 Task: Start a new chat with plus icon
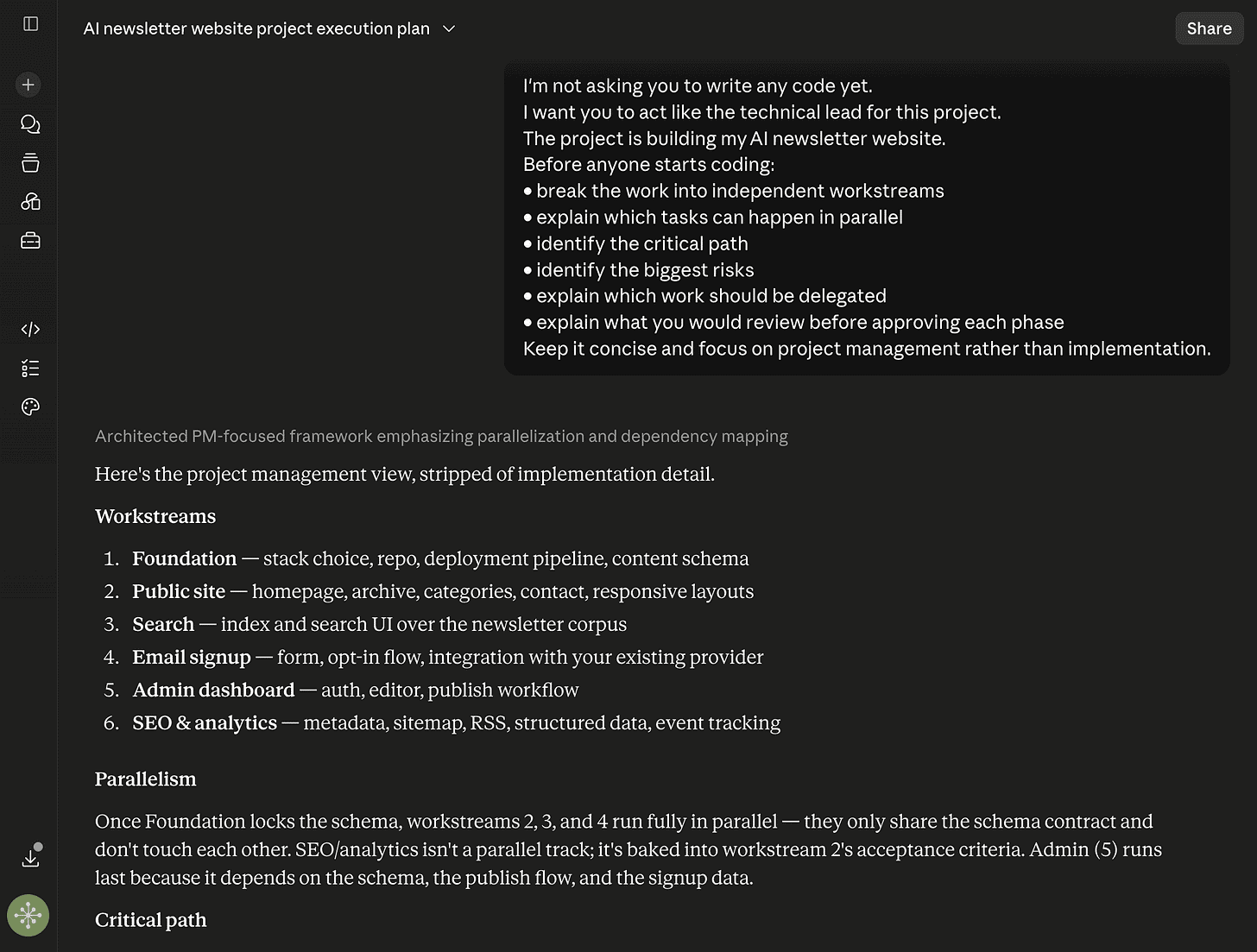click(x=28, y=85)
